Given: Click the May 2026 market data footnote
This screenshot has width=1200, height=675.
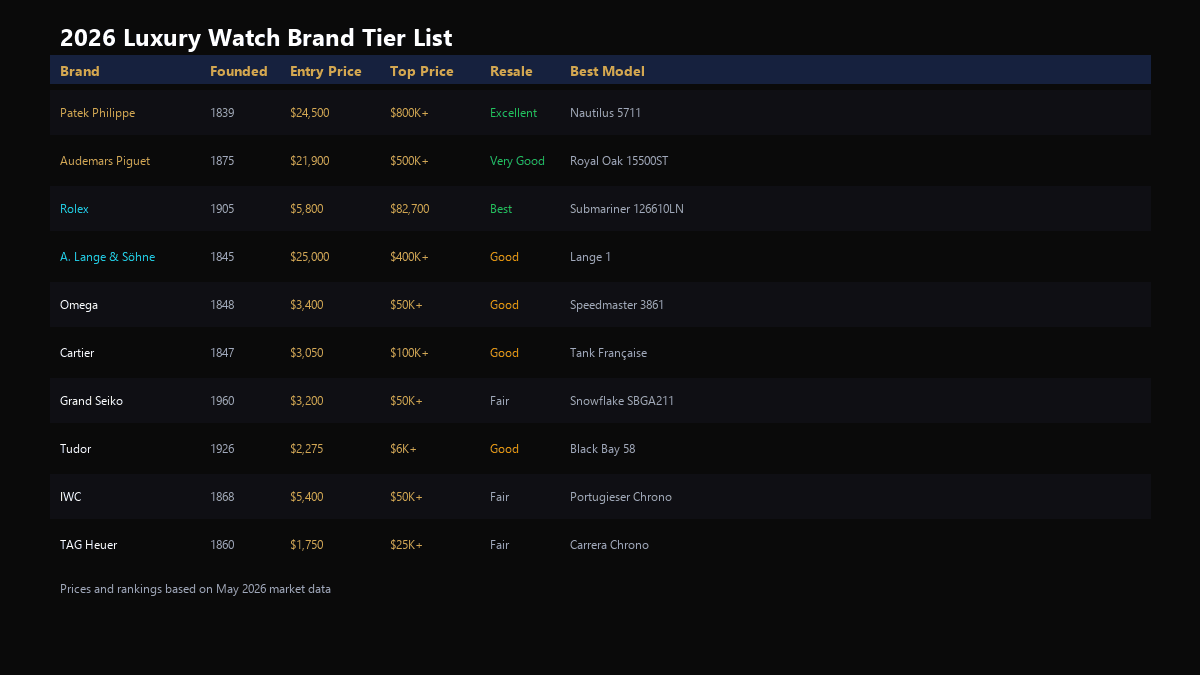Looking at the screenshot, I should coord(195,589).
